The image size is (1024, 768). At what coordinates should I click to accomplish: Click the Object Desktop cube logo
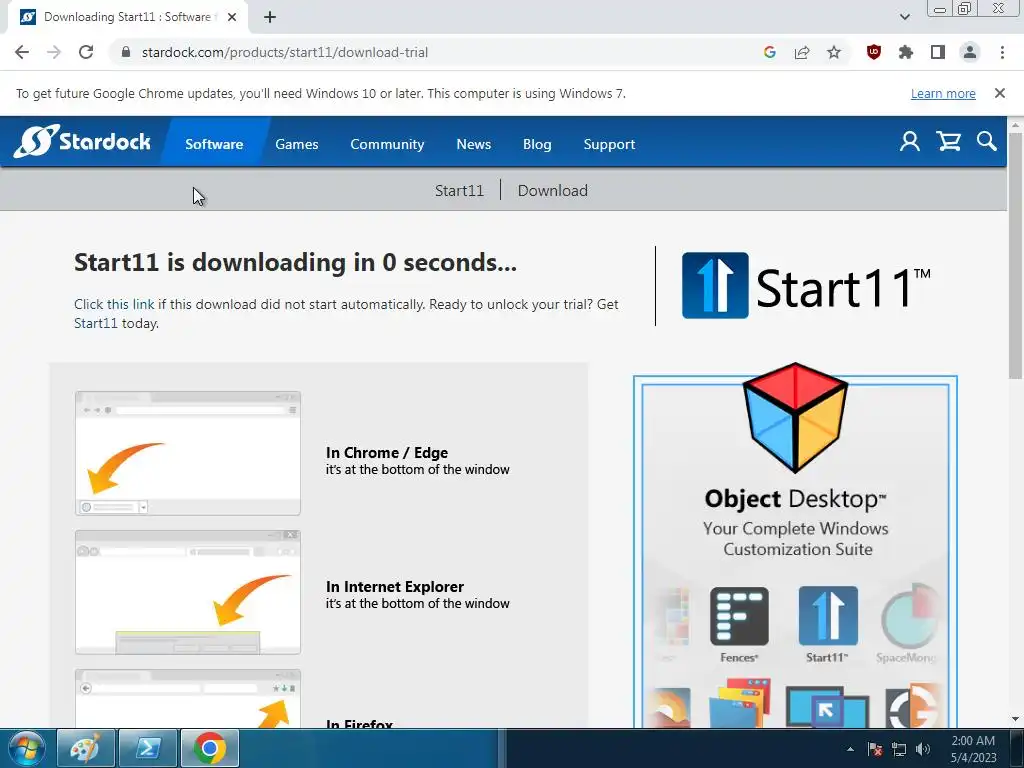[x=795, y=417]
